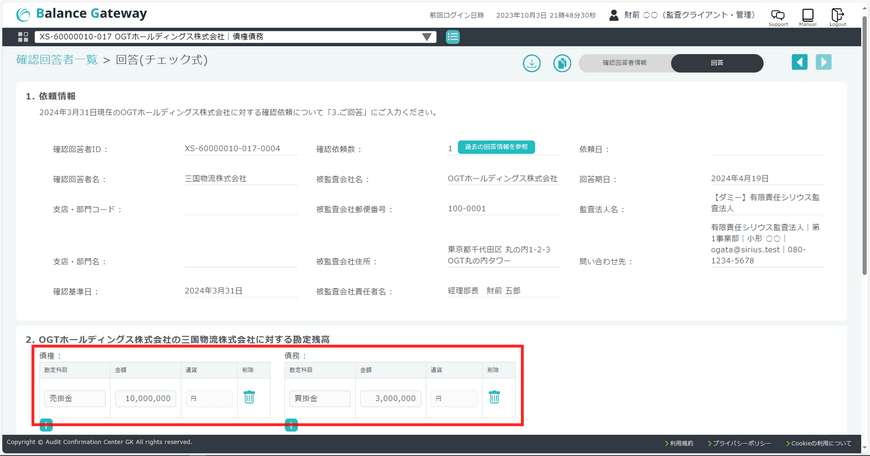Screen dimensions: 870x456
Task: Open the 確認回答者一覧 breadcrumb link
Action: (57, 60)
